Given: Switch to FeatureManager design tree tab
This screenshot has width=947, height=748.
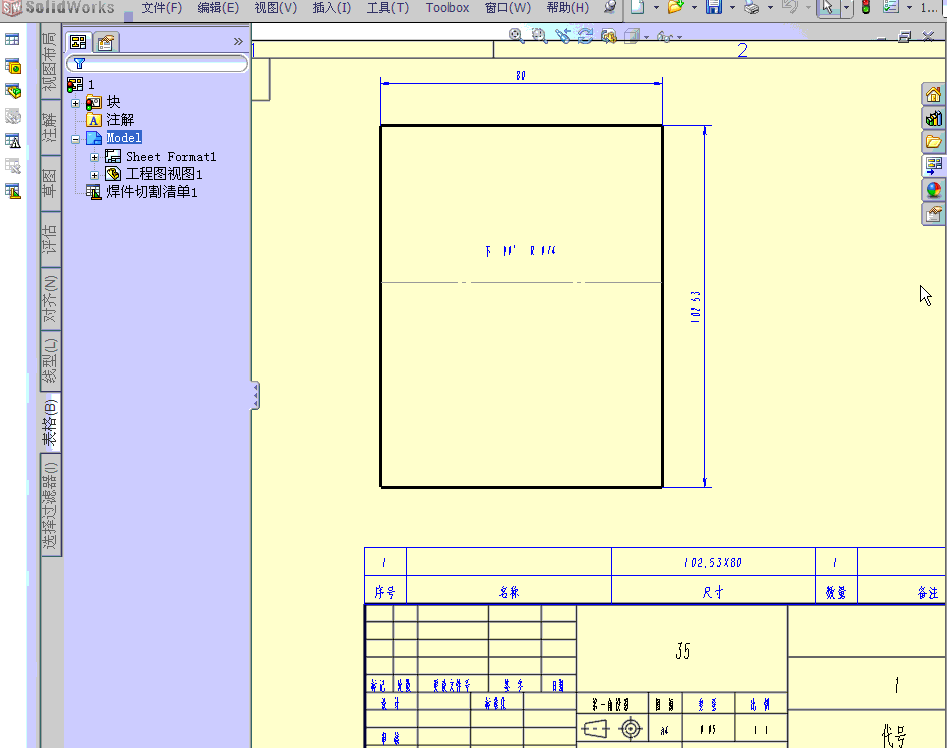Looking at the screenshot, I should [x=78, y=42].
